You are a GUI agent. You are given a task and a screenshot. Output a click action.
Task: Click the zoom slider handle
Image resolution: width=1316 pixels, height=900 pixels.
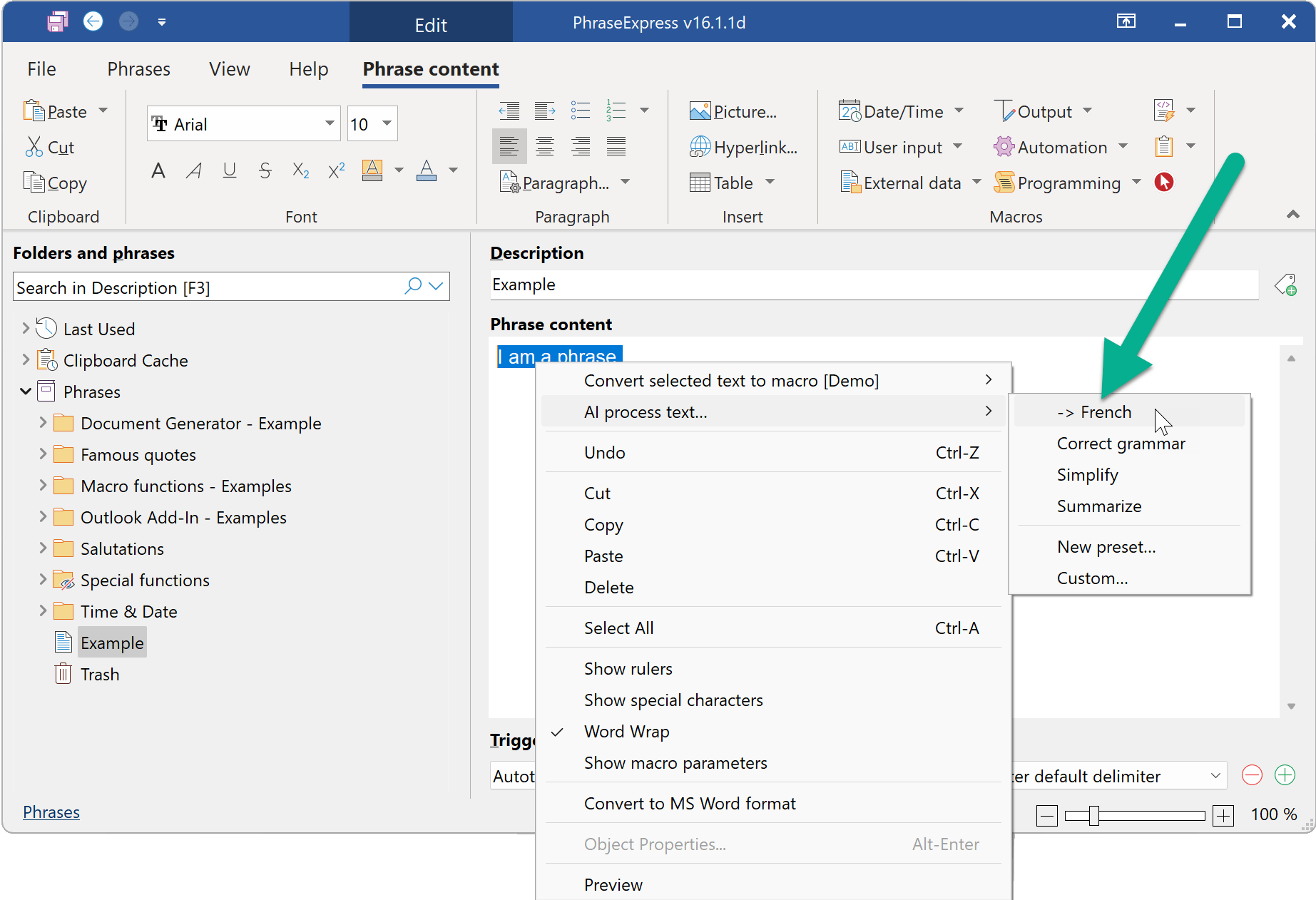pyautogui.click(x=1093, y=815)
